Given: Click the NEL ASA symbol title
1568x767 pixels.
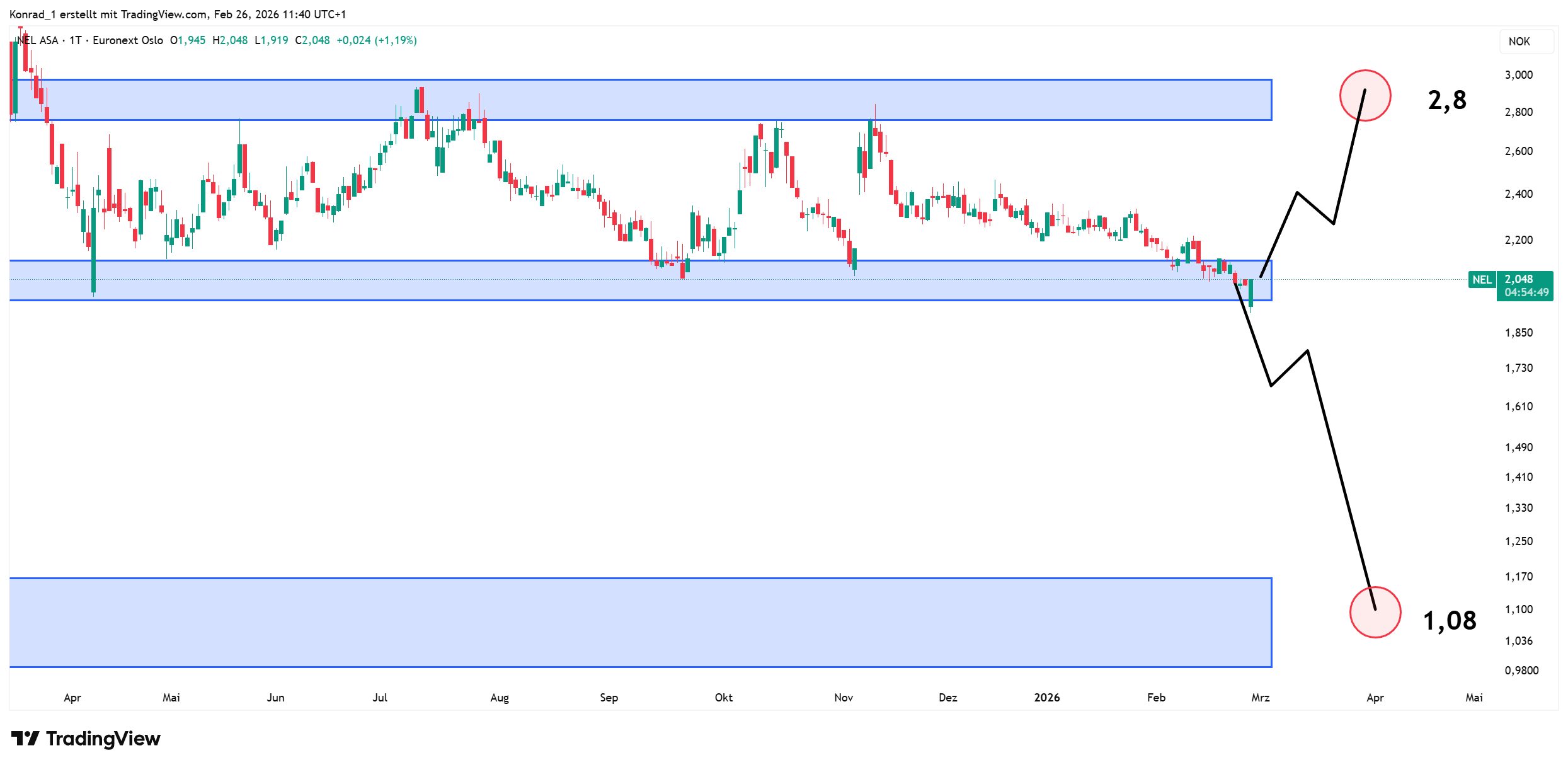Looking at the screenshot, I should click(38, 40).
